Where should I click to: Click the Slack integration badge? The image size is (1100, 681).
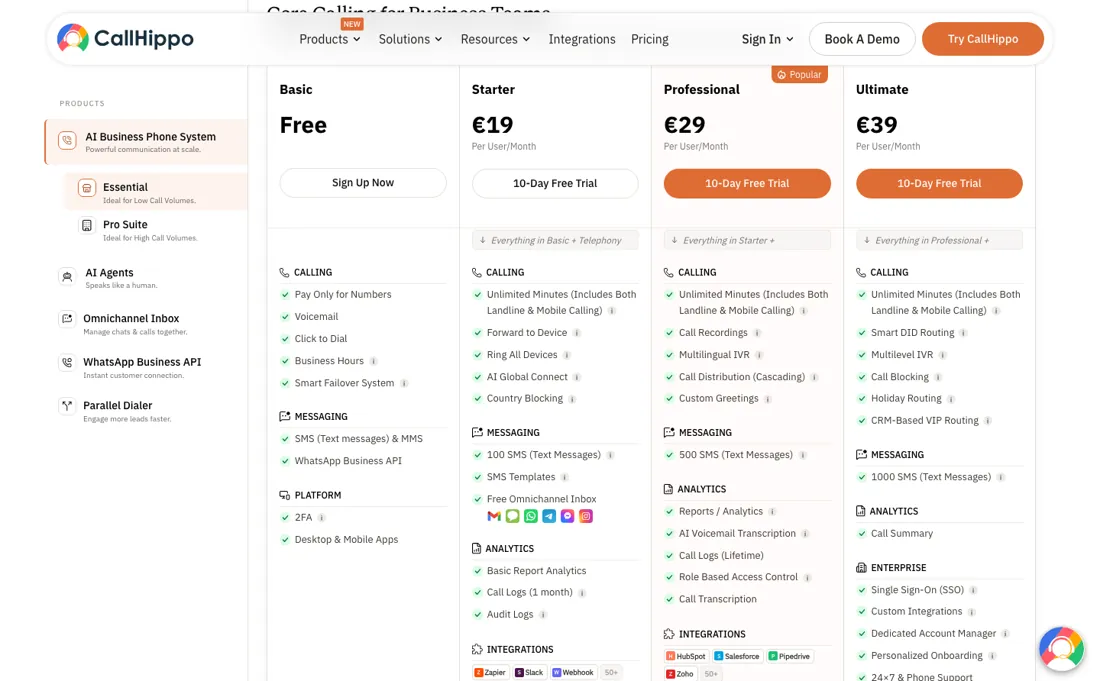pyautogui.click(x=530, y=673)
